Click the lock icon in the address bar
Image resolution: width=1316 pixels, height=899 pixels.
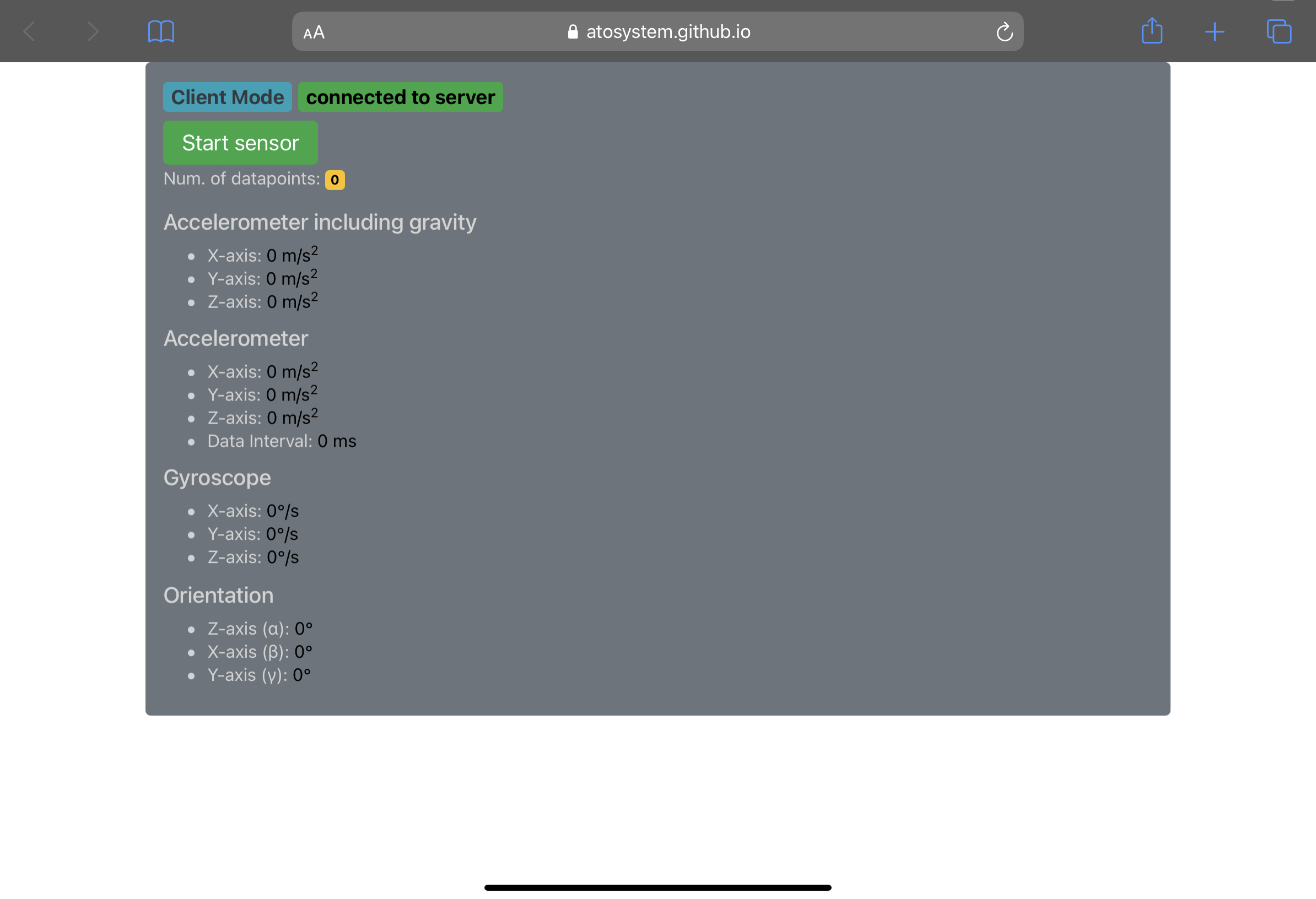pos(573,32)
